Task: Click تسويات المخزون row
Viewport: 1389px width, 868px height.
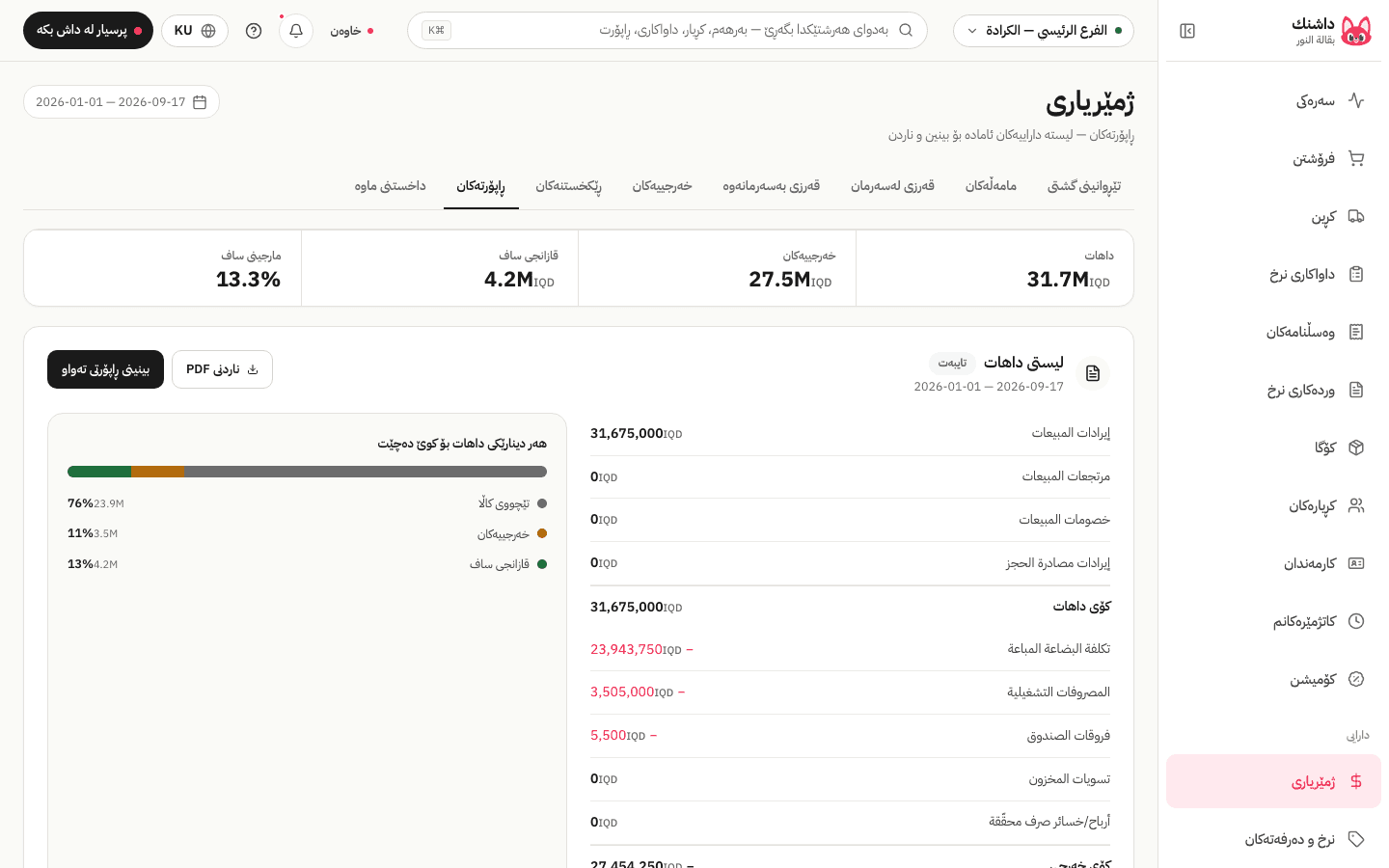Action: pos(850,779)
